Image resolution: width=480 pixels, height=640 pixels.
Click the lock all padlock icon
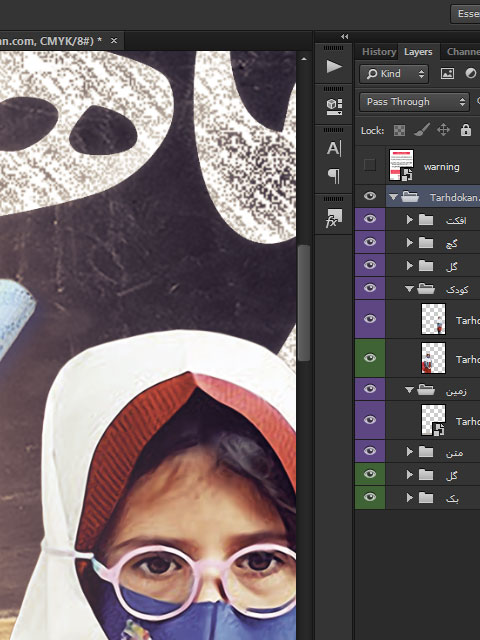click(466, 131)
